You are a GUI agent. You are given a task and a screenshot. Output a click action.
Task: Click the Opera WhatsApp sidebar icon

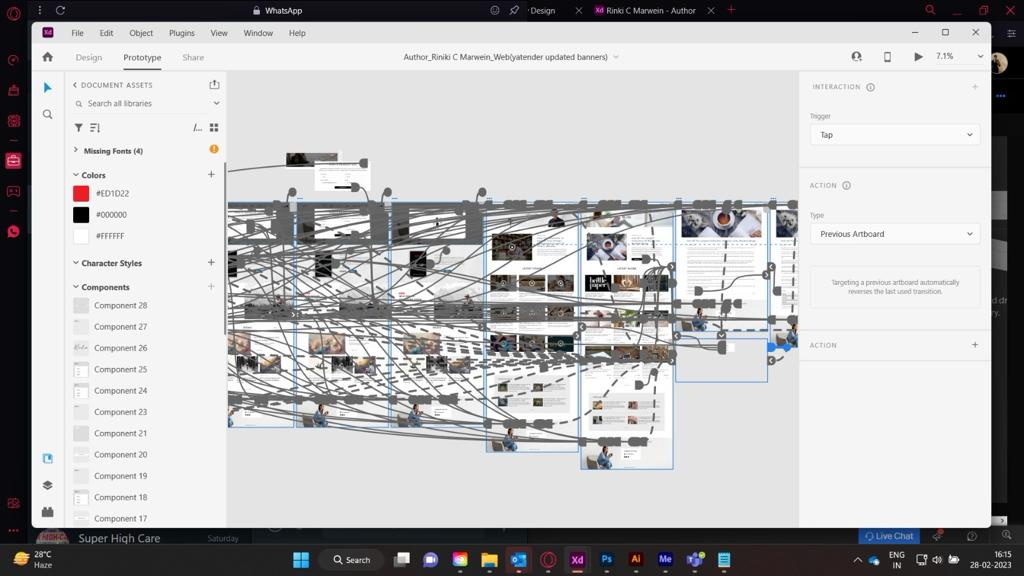13,232
